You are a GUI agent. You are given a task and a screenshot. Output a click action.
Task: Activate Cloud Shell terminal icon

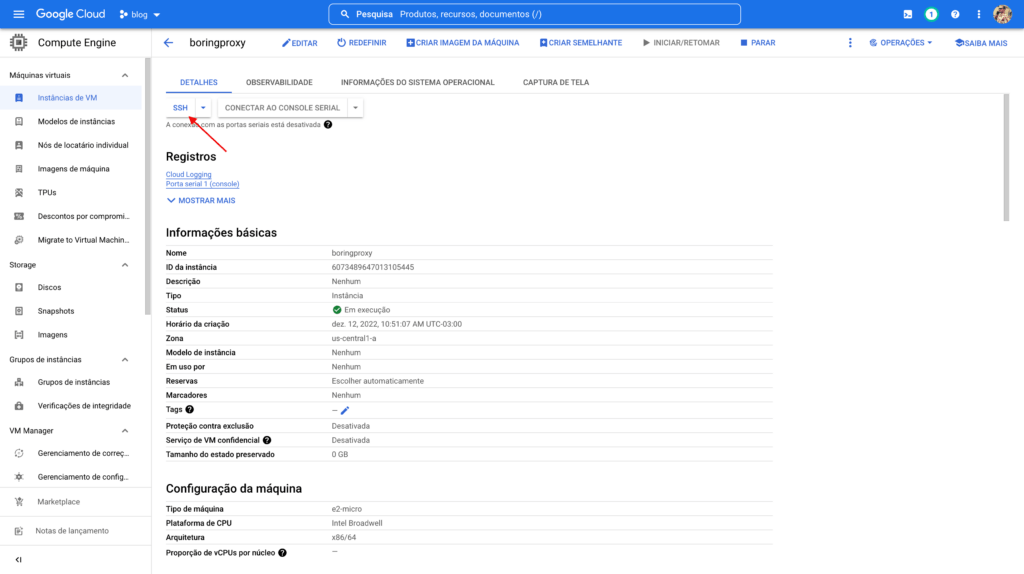tap(908, 14)
